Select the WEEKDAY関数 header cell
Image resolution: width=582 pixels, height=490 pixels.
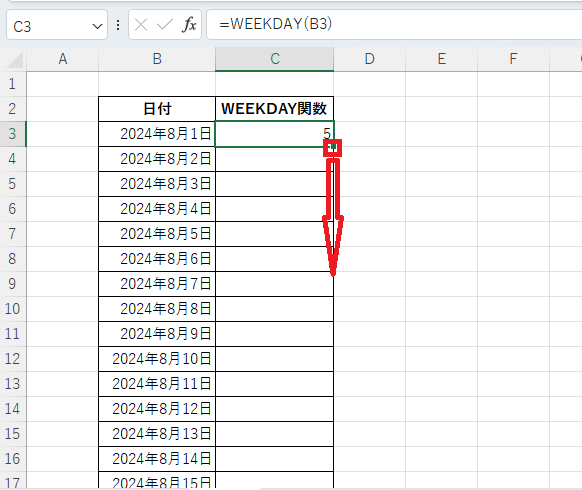(x=275, y=109)
